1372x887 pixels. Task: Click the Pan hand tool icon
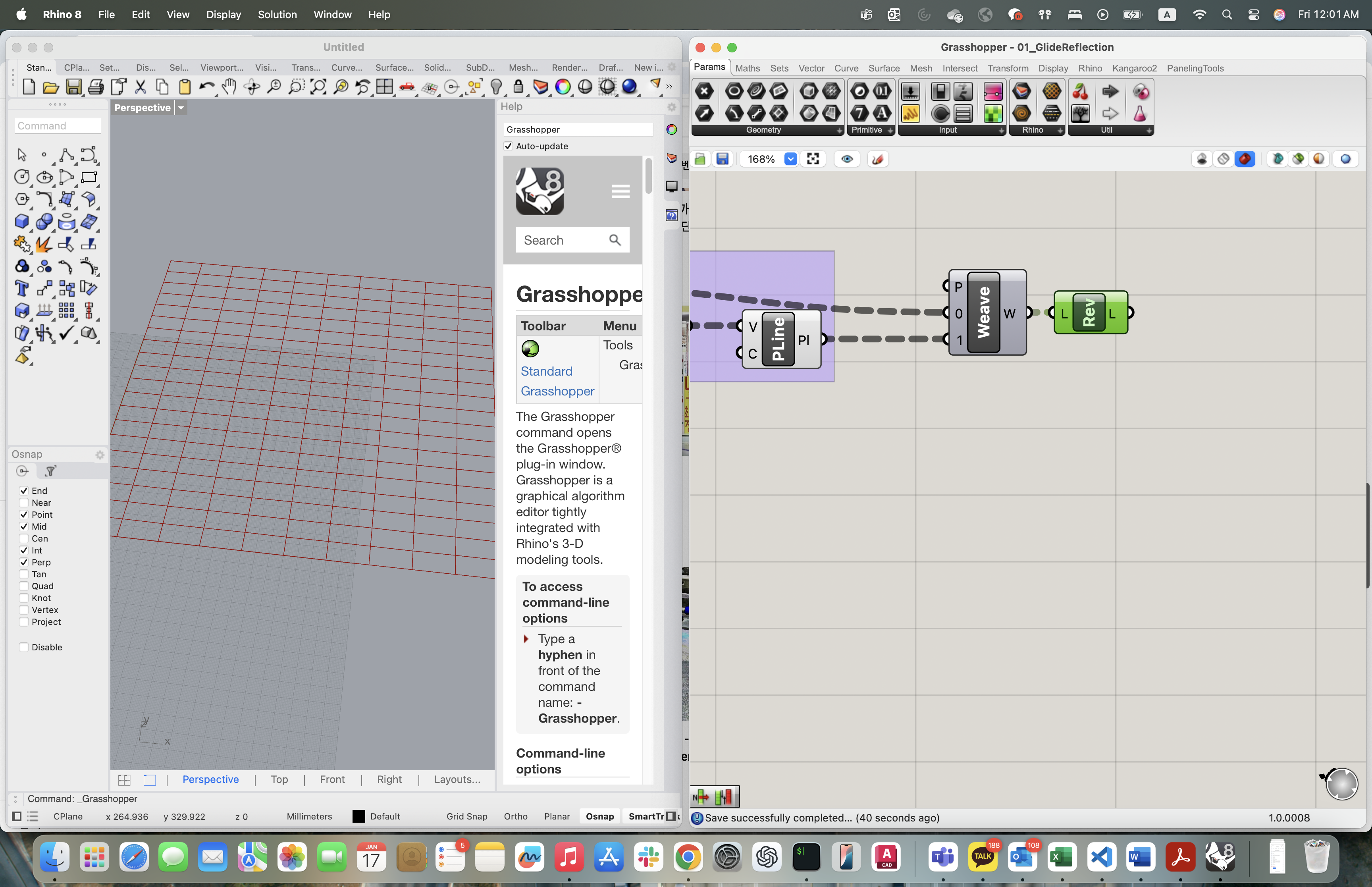click(229, 87)
